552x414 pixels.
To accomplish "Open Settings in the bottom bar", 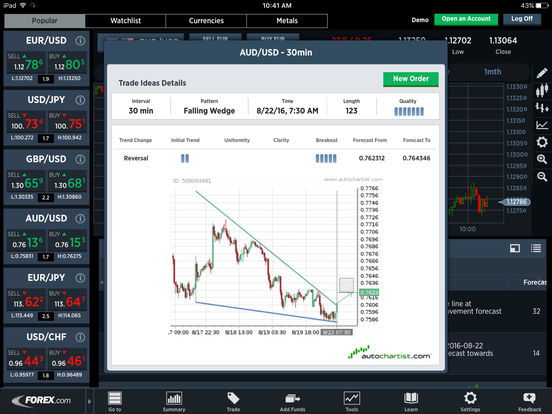I will click(470, 402).
